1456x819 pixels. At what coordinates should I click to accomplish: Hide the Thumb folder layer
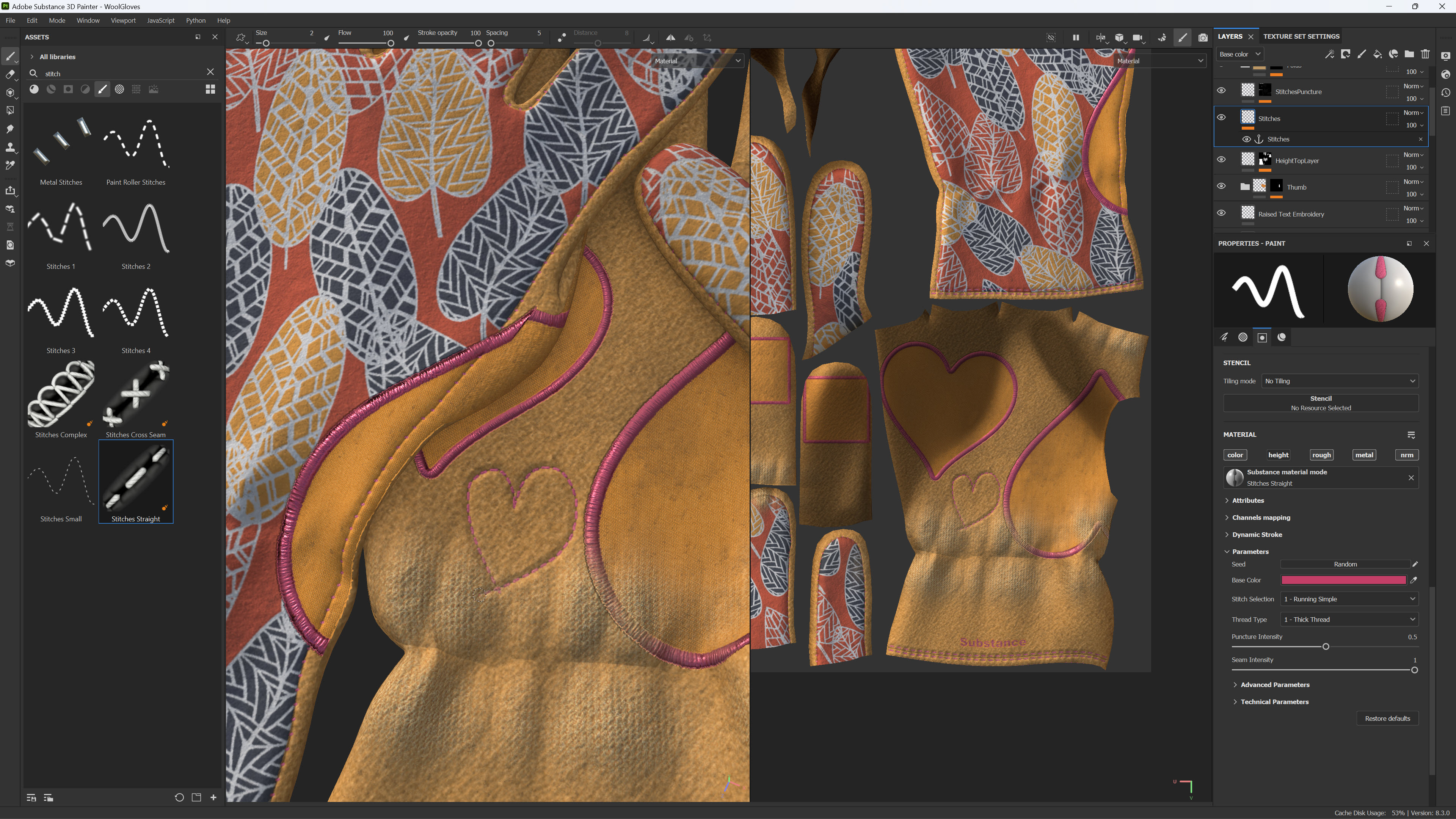(x=1221, y=187)
